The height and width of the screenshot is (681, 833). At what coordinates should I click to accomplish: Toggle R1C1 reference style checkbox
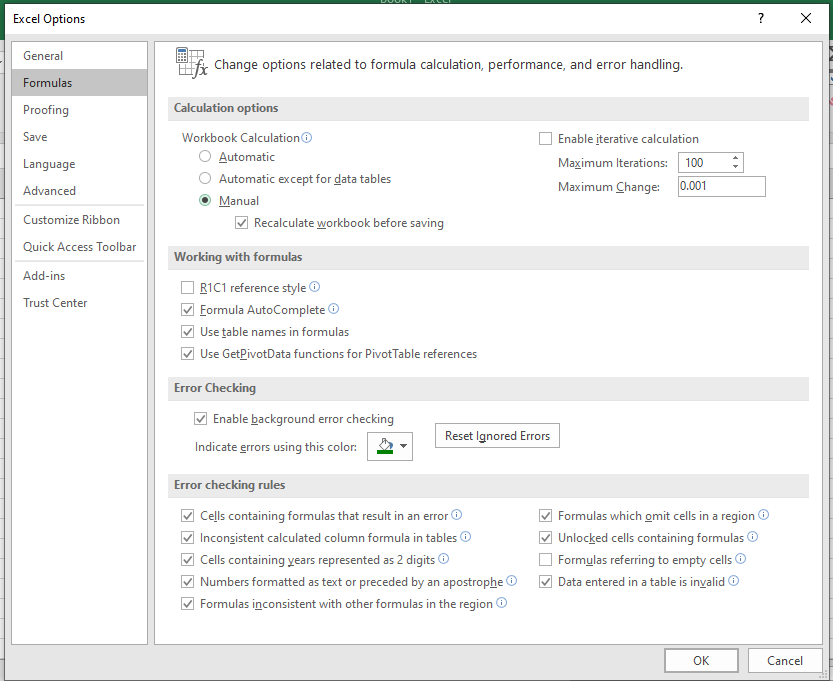187,288
